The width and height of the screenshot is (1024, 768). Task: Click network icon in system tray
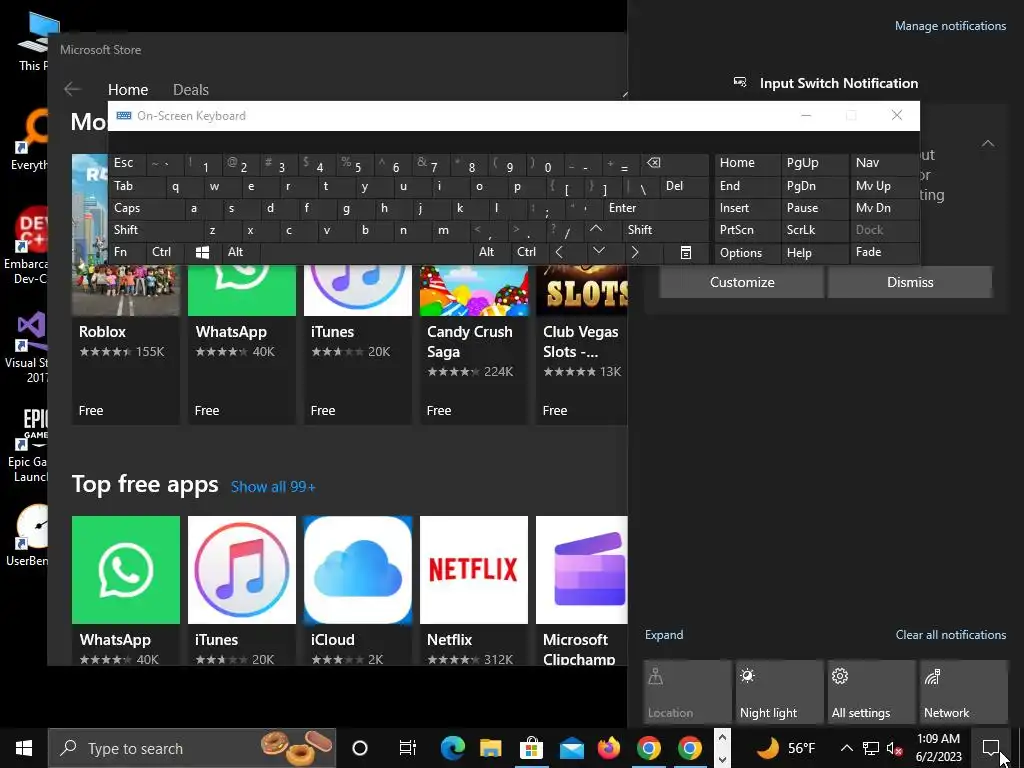[x=871, y=748]
